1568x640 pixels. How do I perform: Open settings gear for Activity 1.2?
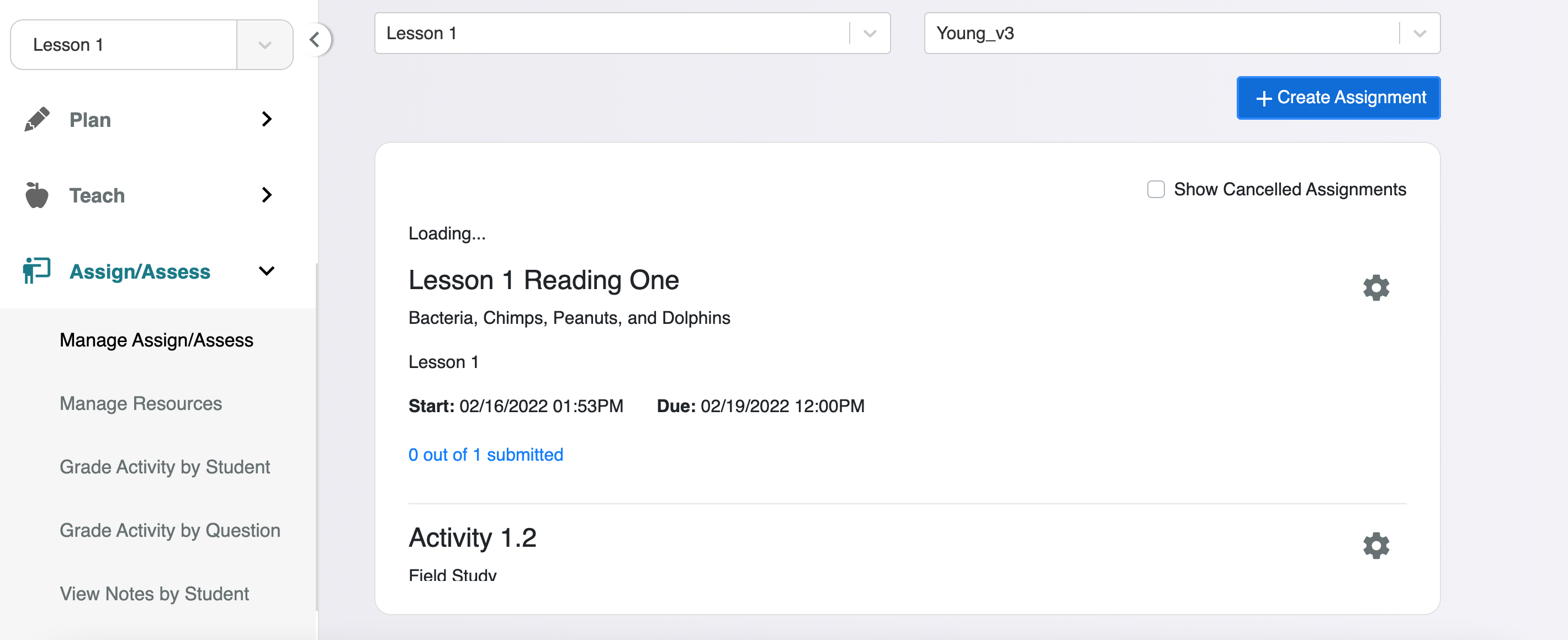tap(1376, 545)
